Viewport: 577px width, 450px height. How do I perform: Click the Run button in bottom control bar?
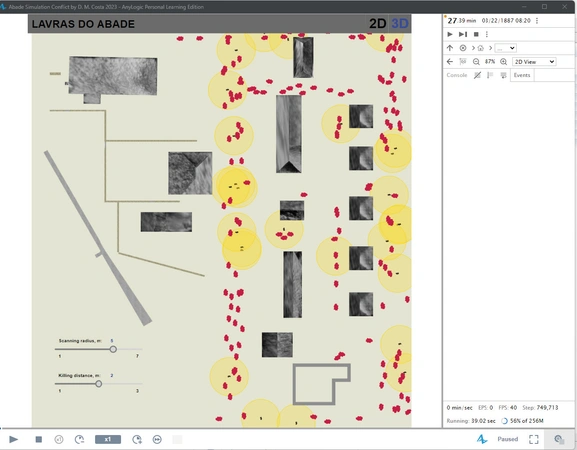click(x=14, y=439)
